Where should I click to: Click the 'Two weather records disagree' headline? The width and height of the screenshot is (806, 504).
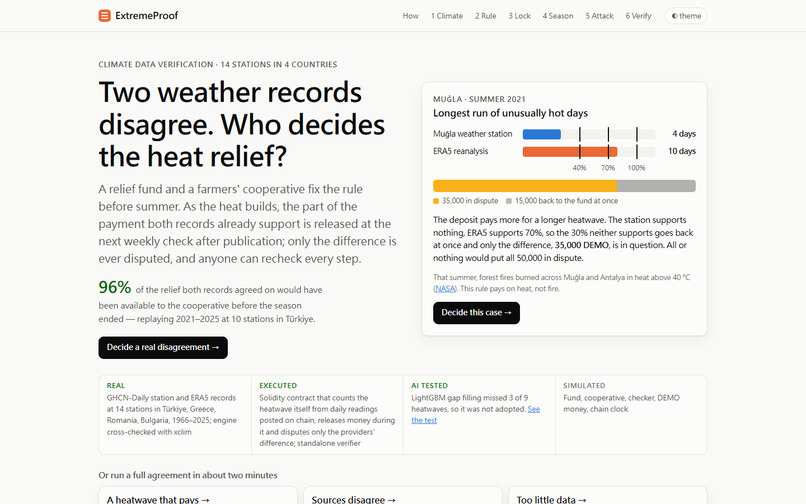pyautogui.click(x=242, y=124)
